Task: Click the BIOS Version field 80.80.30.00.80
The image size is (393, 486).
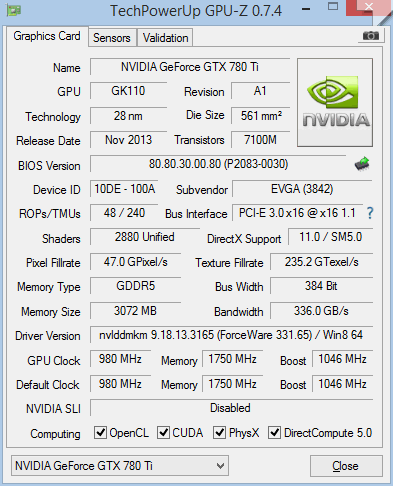Action: [x=218, y=164]
